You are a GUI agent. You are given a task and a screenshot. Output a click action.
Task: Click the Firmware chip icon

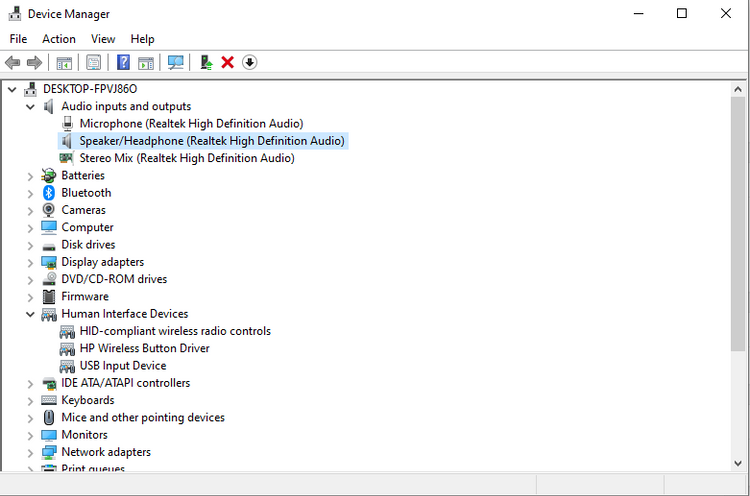click(49, 297)
